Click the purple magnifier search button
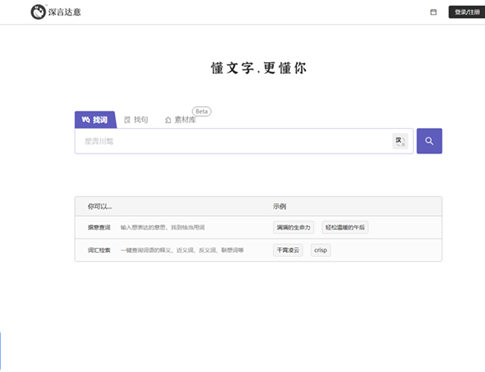The width and height of the screenshot is (485, 372). [x=429, y=141]
